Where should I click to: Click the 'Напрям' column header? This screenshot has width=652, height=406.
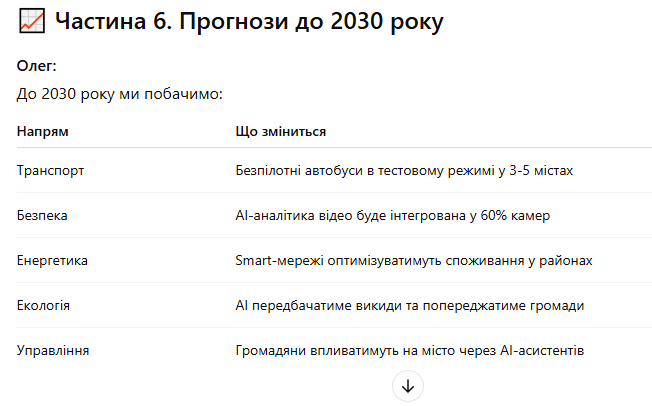[x=42, y=131]
